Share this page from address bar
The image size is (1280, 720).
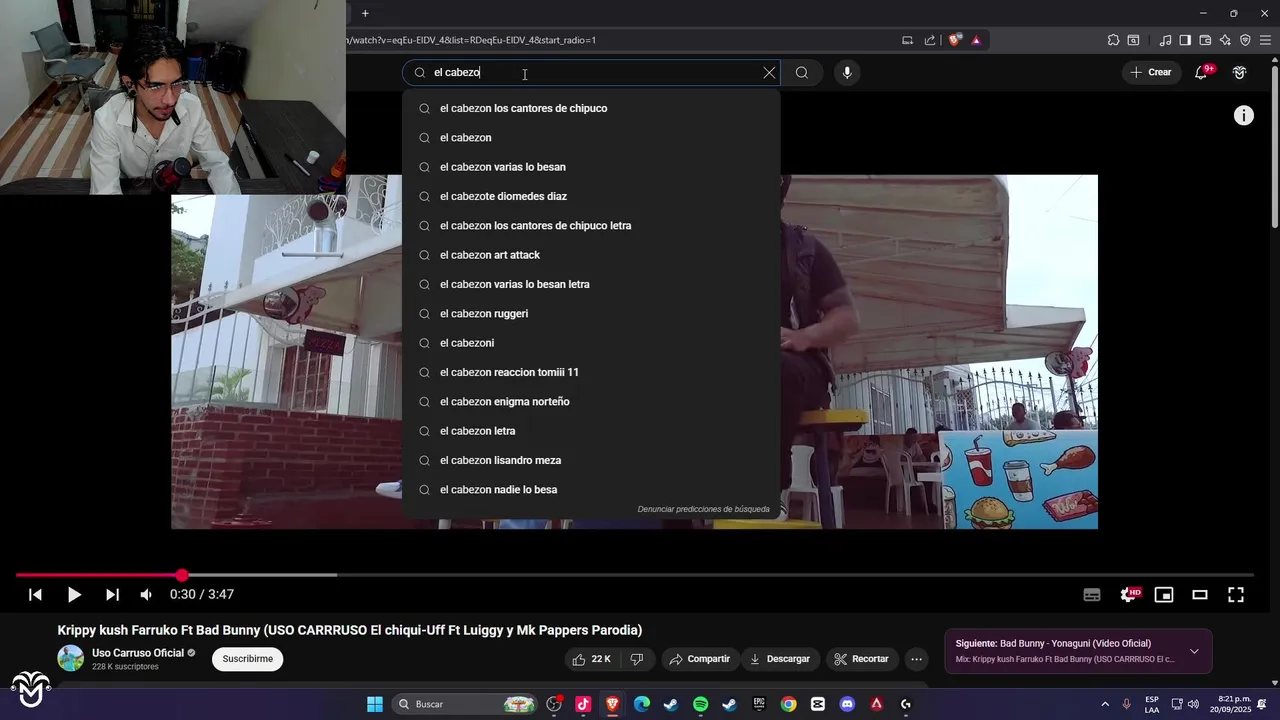click(x=930, y=40)
